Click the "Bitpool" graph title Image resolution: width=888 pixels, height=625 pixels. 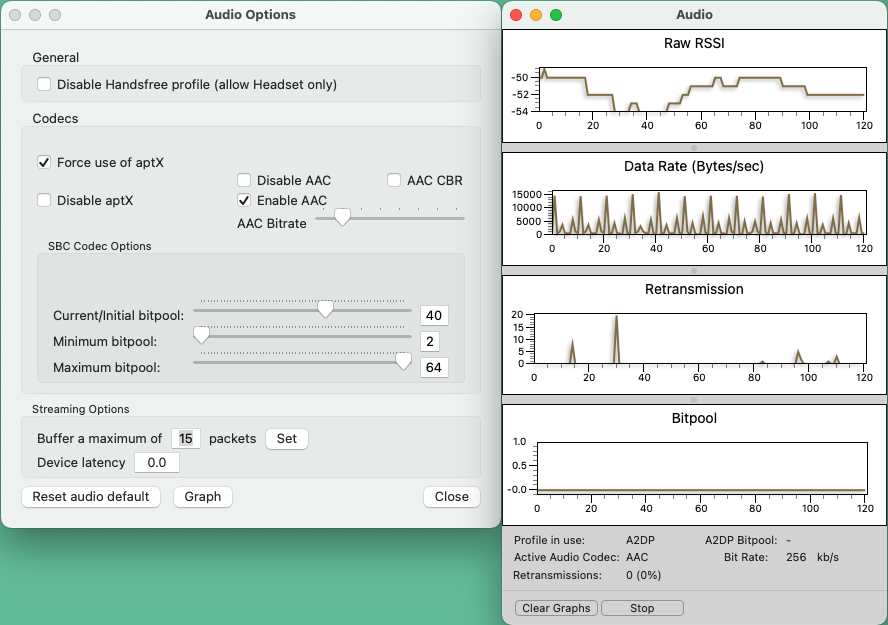point(694,418)
